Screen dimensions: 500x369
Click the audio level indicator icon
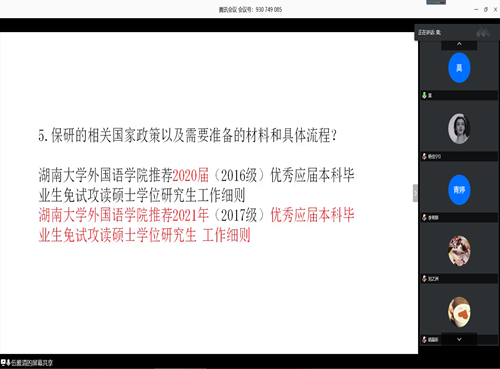483,32
